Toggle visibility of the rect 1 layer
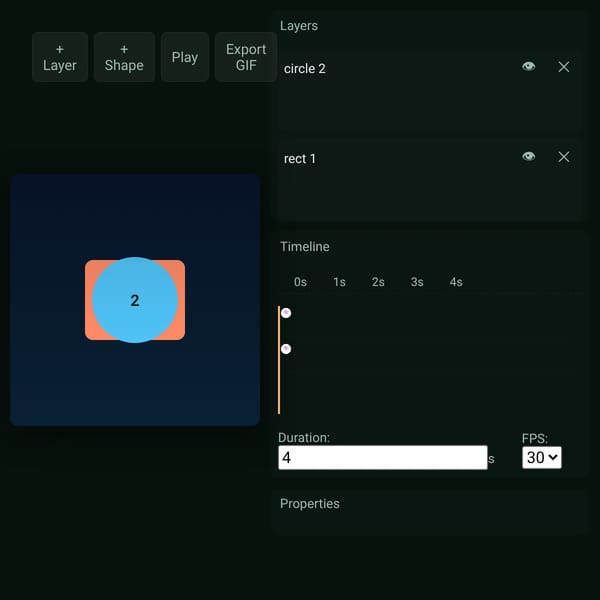This screenshot has width=600, height=600. coord(528,157)
